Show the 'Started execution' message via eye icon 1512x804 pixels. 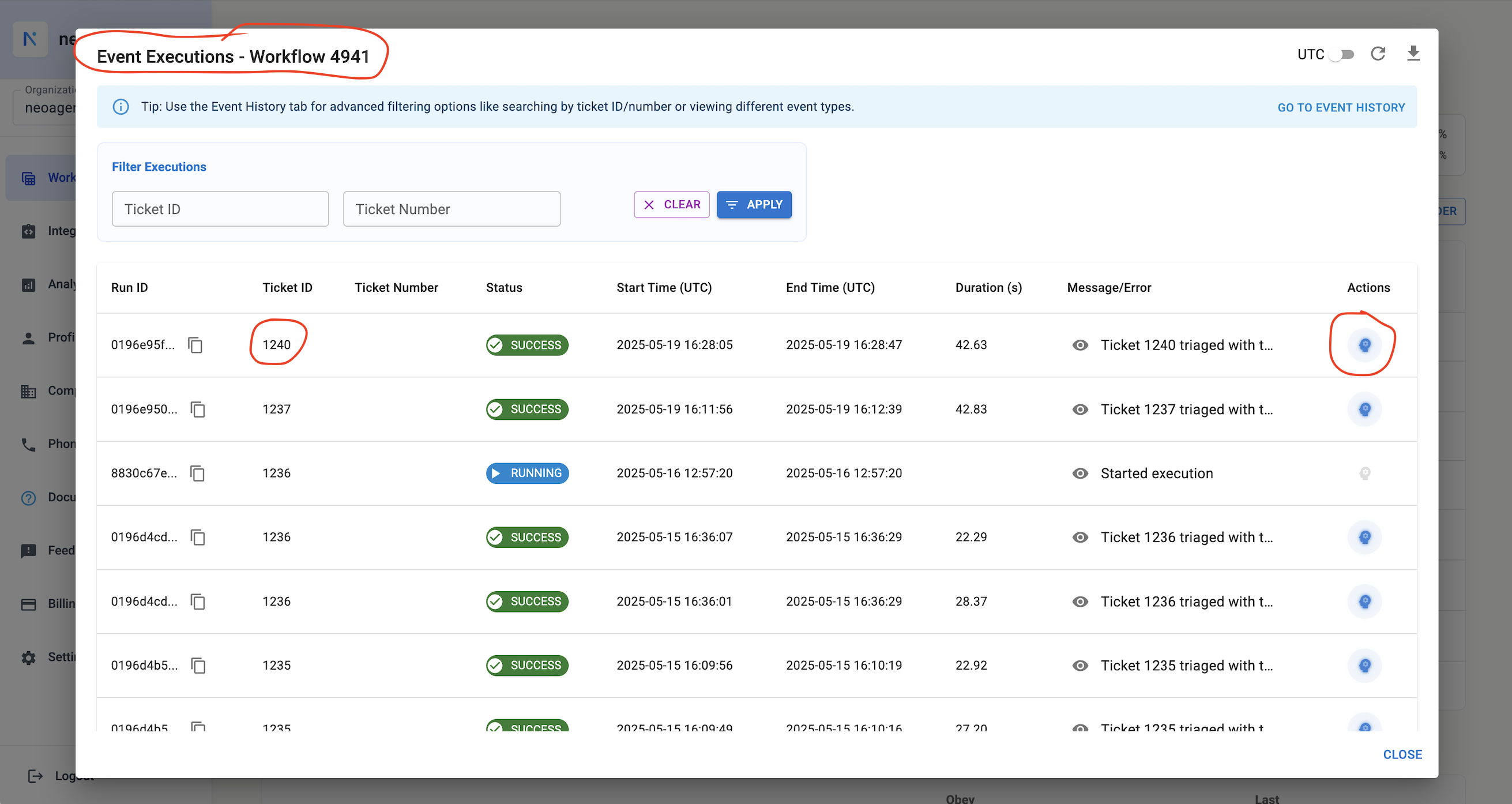[x=1080, y=473]
